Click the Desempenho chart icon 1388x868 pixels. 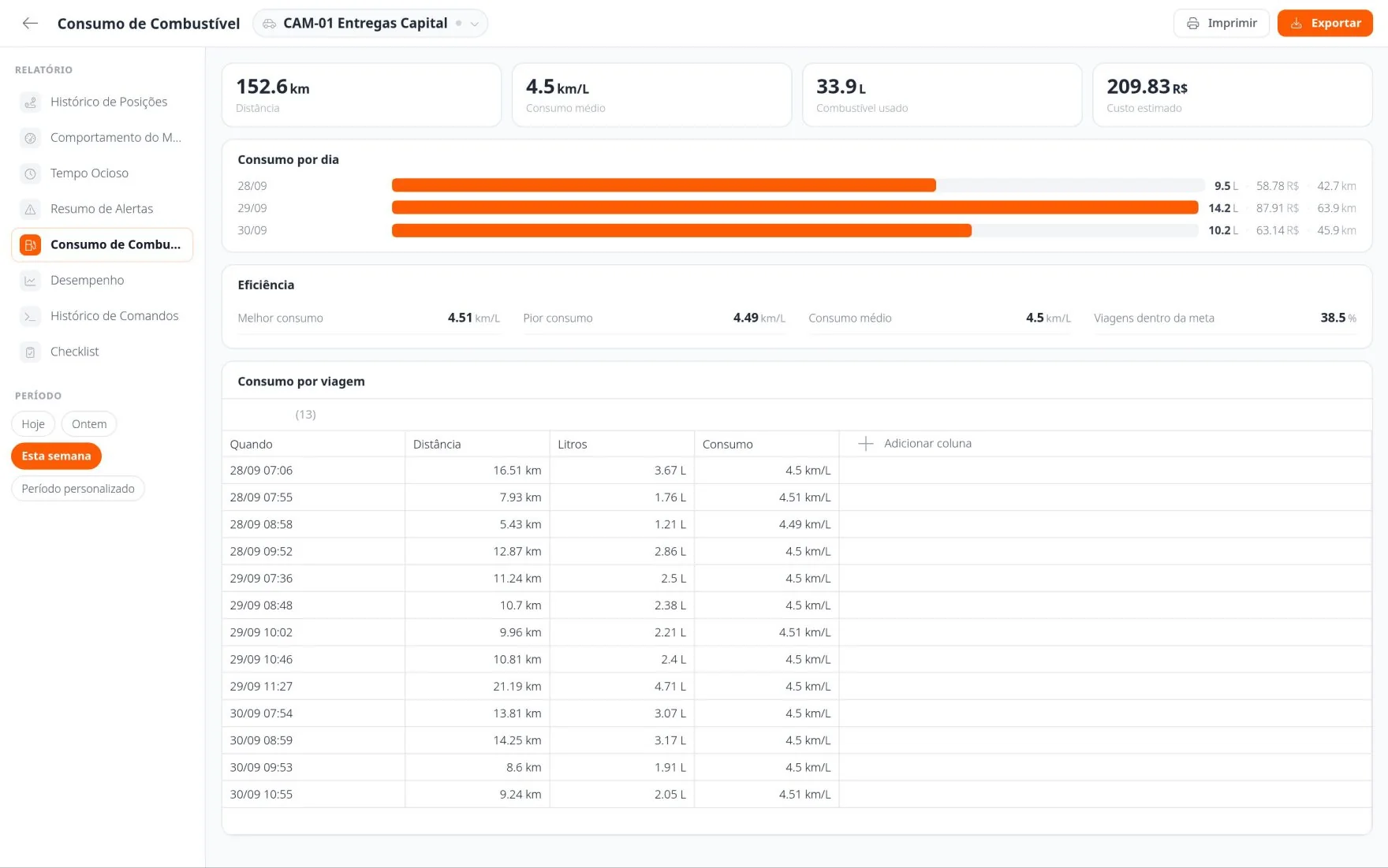30,281
